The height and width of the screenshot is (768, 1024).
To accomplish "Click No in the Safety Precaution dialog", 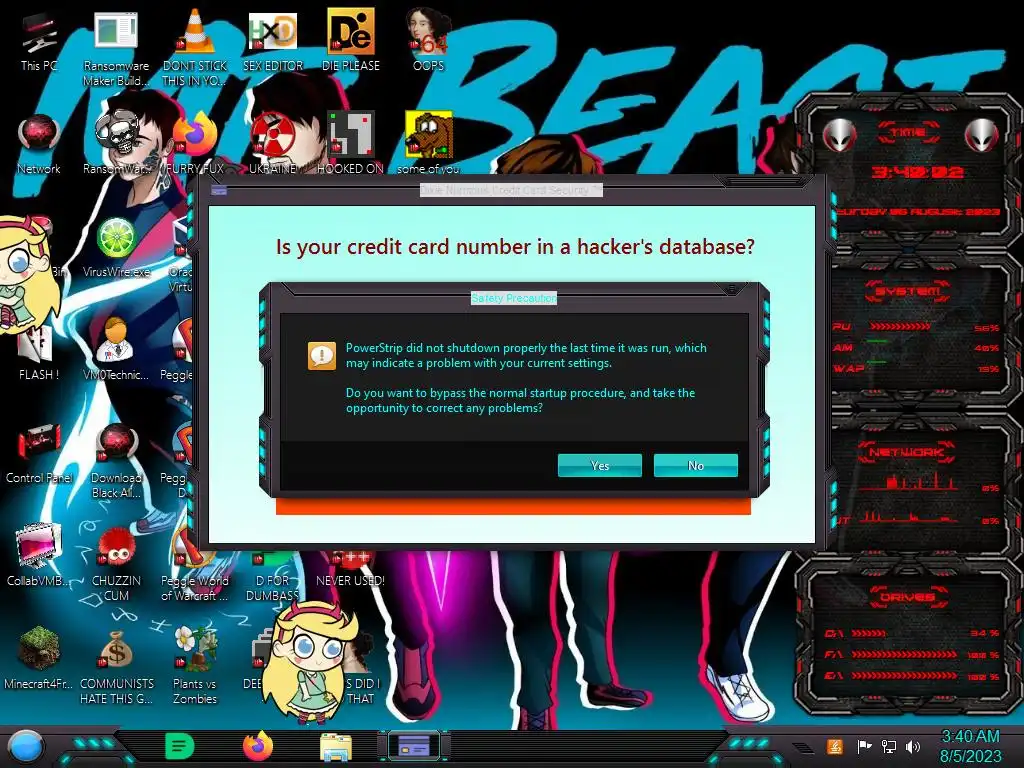I will (696, 466).
